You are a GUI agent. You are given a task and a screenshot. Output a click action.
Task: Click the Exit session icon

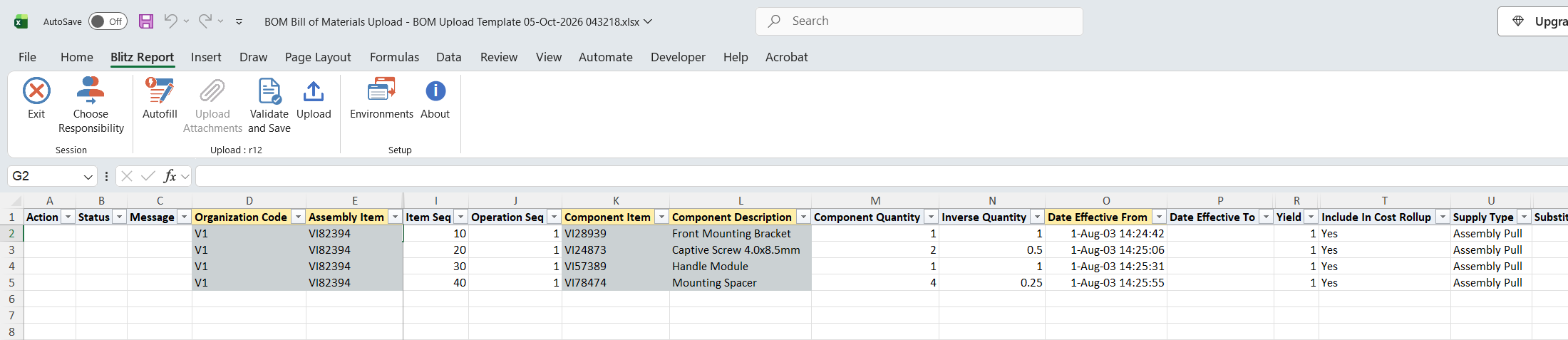36,91
